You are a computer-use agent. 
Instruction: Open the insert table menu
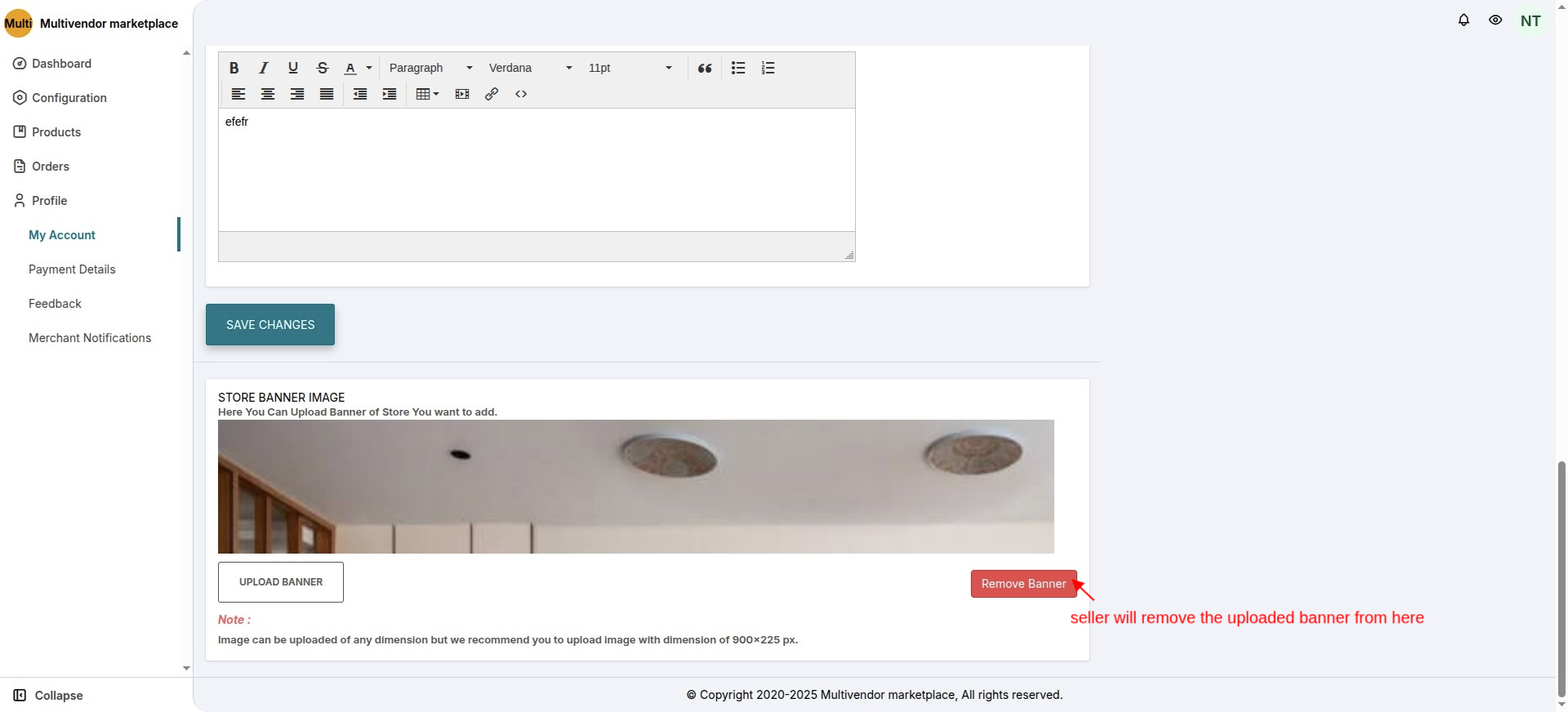[x=427, y=94]
